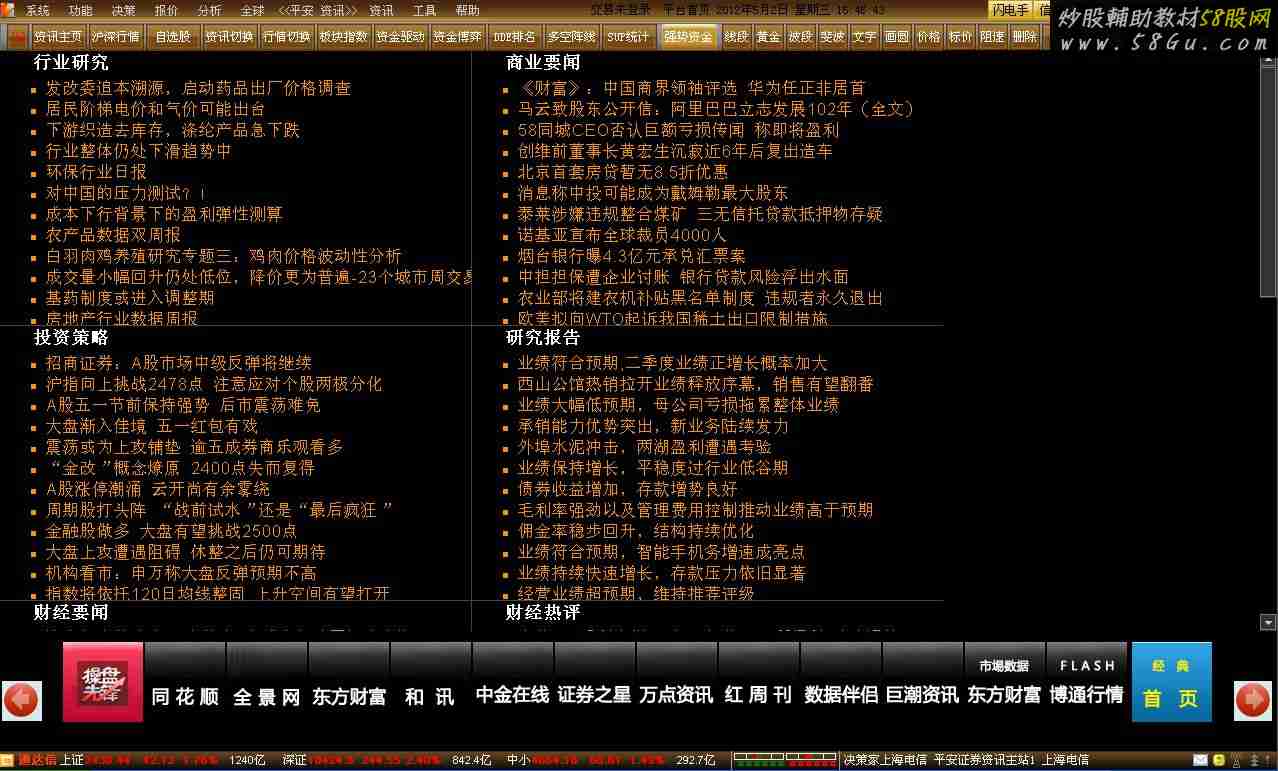Open the 操盘先锋 red tile

pyautogui.click(x=103, y=682)
